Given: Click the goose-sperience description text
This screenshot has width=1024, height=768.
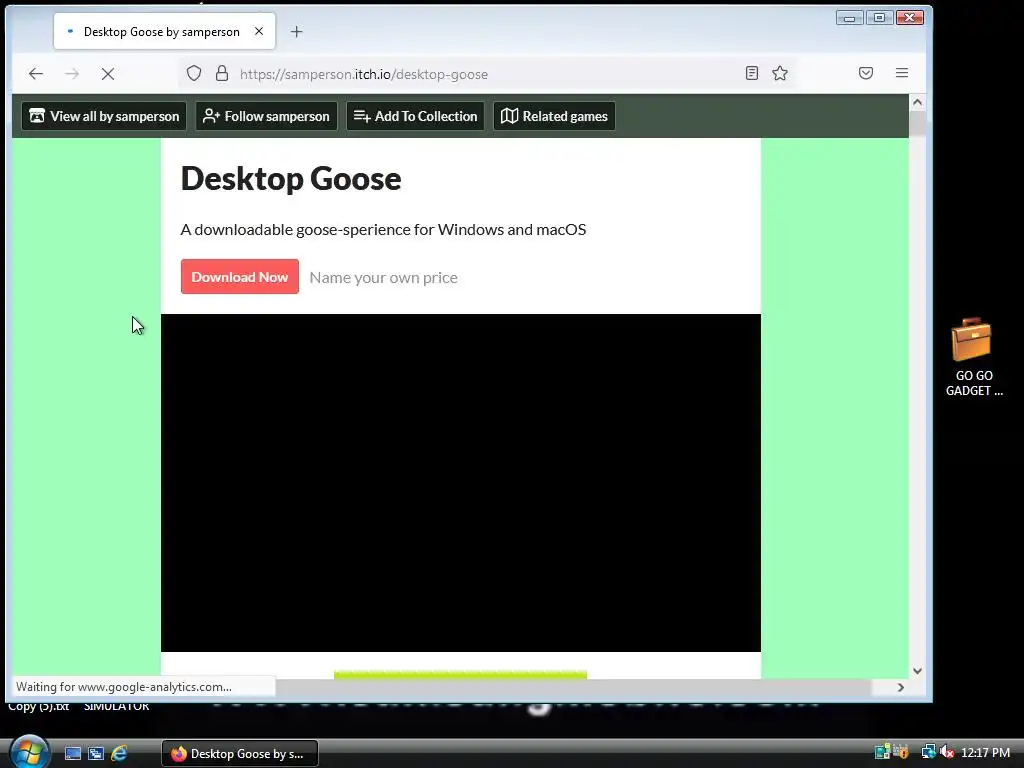Looking at the screenshot, I should tap(383, 230).
